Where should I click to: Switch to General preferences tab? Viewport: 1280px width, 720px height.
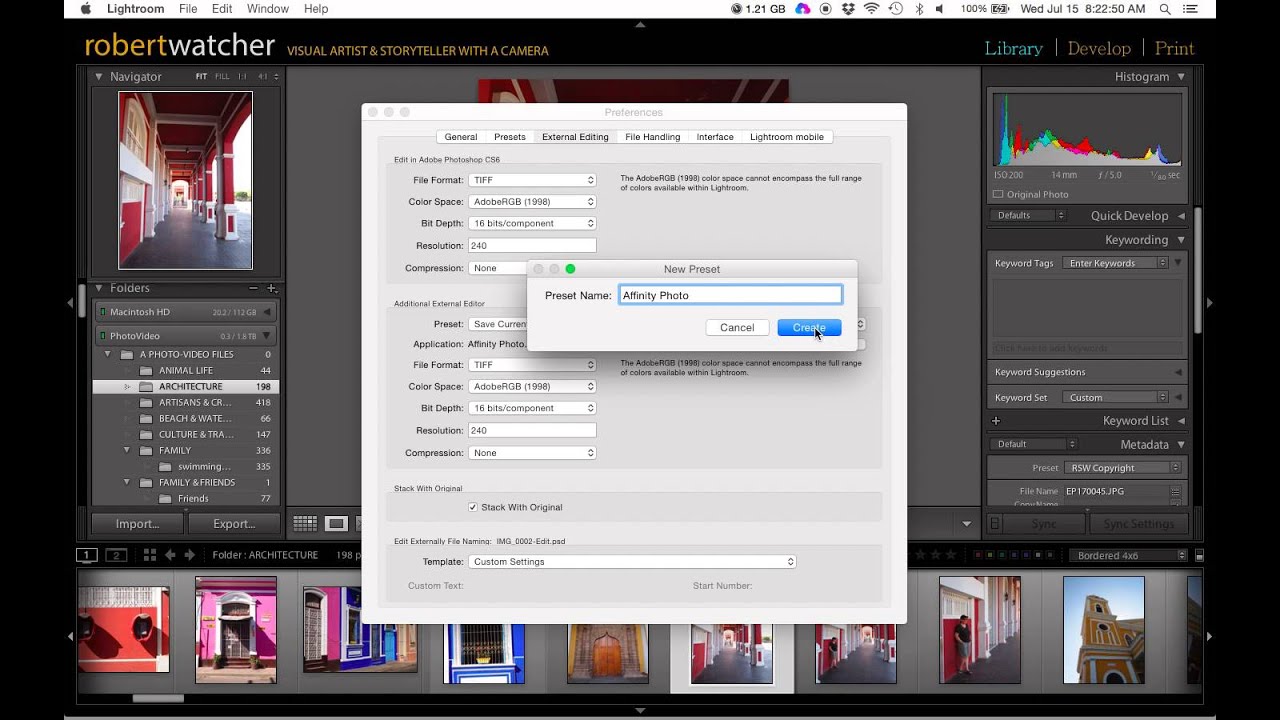pyautogui.click(x=461, y=137)
